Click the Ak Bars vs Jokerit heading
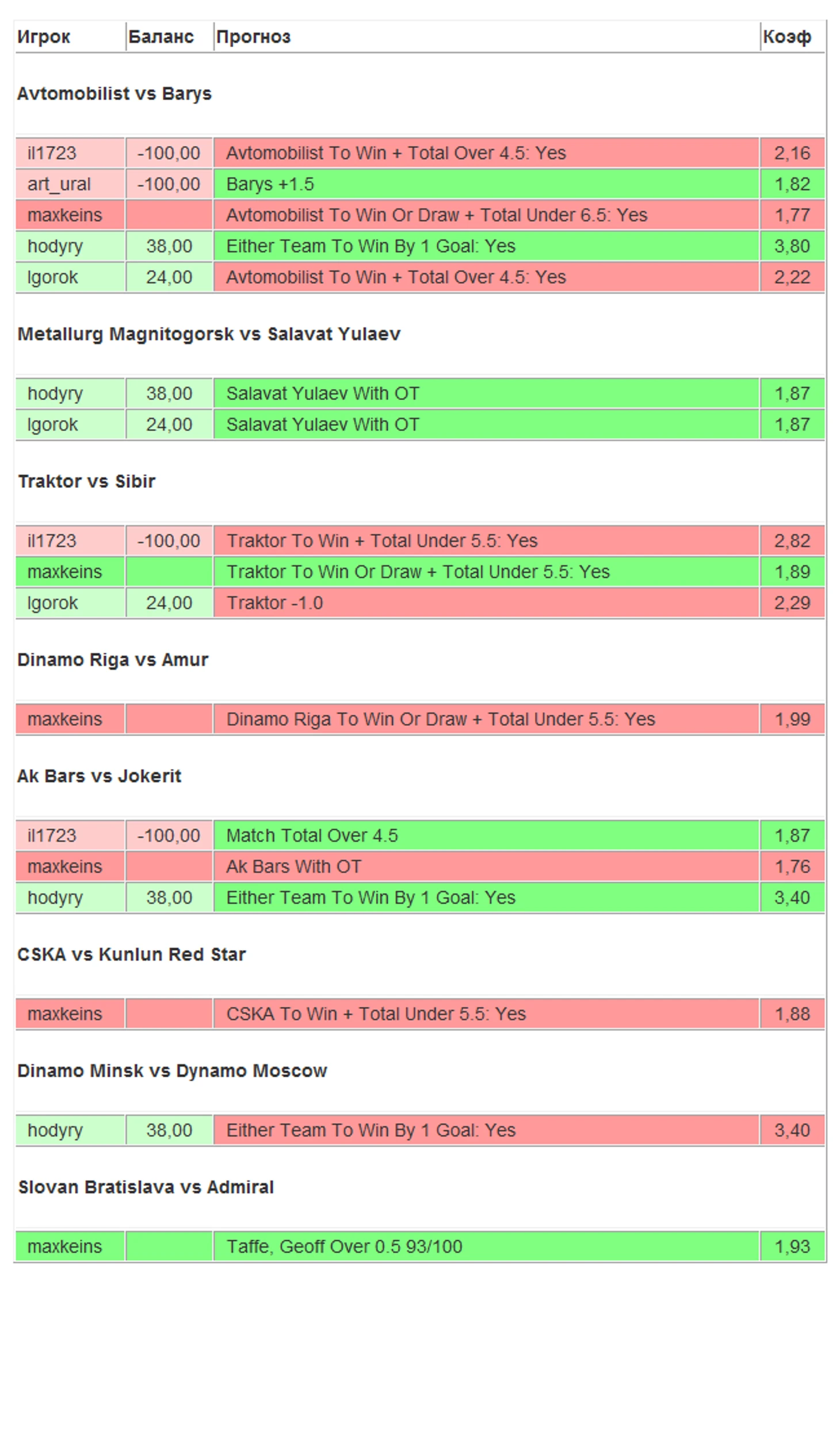Screen dimensions: 840x1441 tap(99, 776)
